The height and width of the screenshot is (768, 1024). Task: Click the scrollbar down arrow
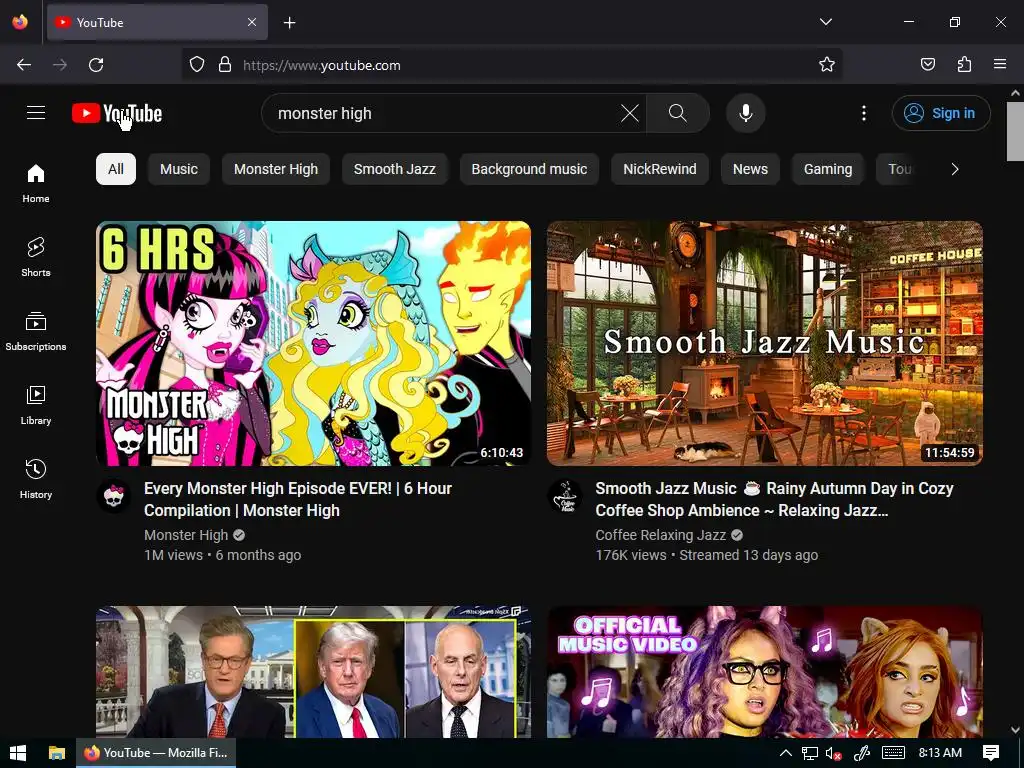pyautogui.click(x=1015, y=730)
